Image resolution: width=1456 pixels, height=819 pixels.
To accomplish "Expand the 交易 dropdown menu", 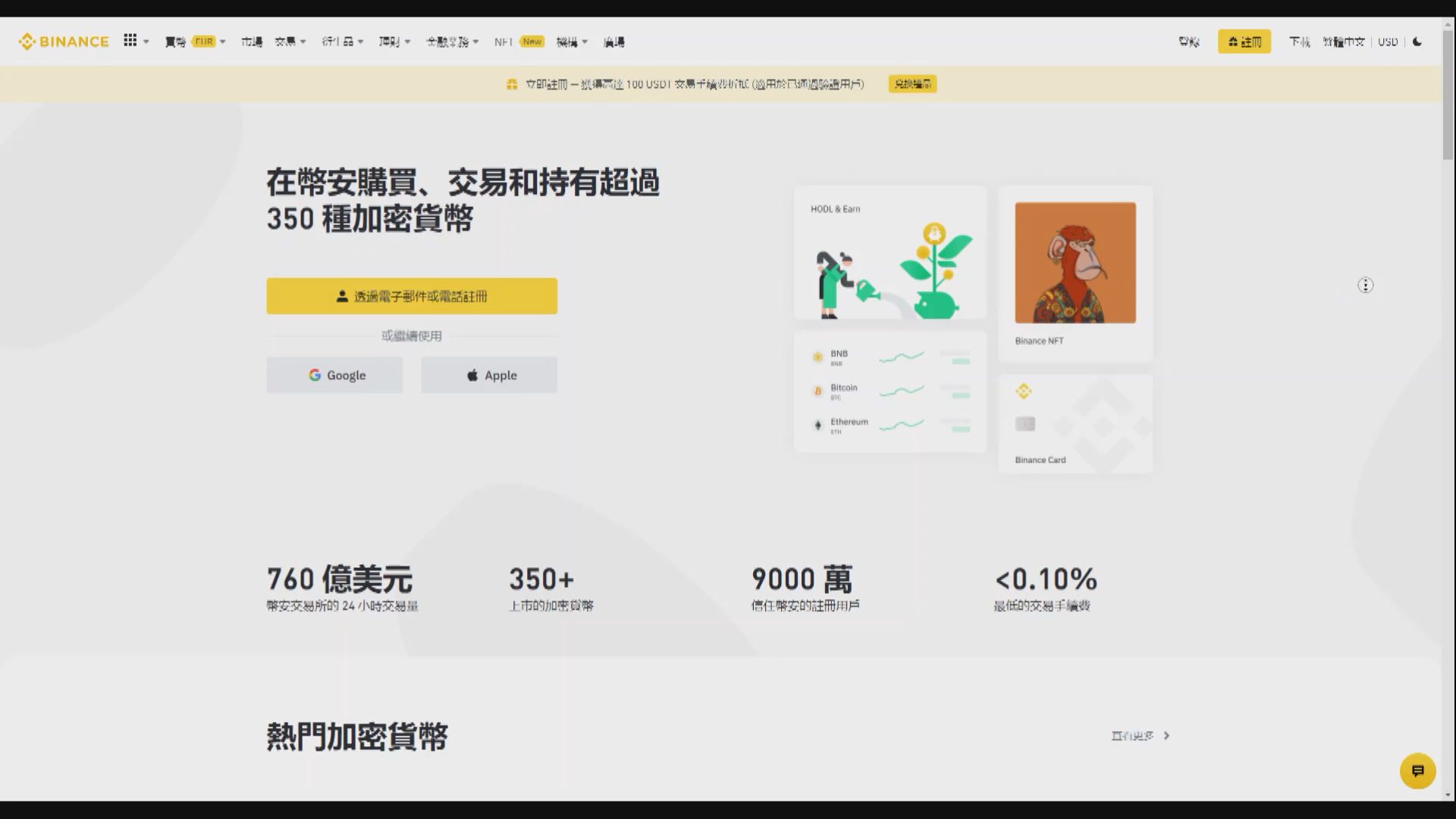I will pos(287,41).
